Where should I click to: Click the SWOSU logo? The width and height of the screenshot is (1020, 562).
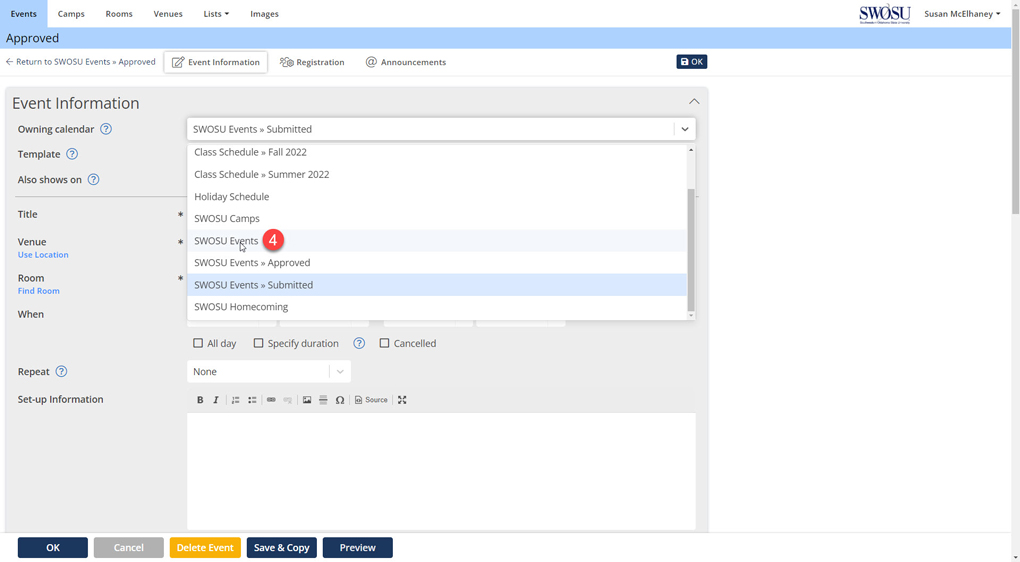(x=885, y=14)
